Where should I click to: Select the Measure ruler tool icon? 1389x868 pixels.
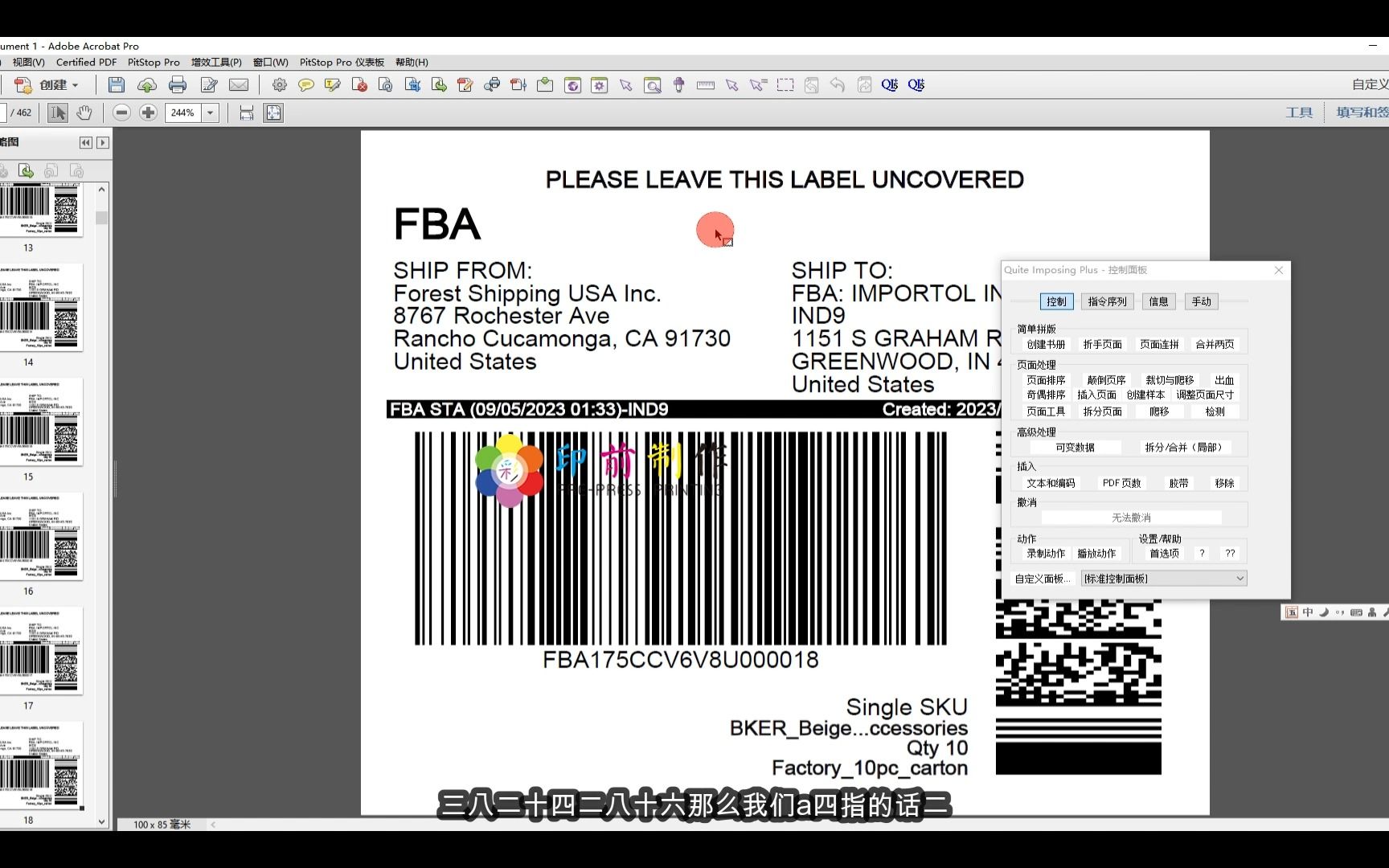[x=706, y=85]
